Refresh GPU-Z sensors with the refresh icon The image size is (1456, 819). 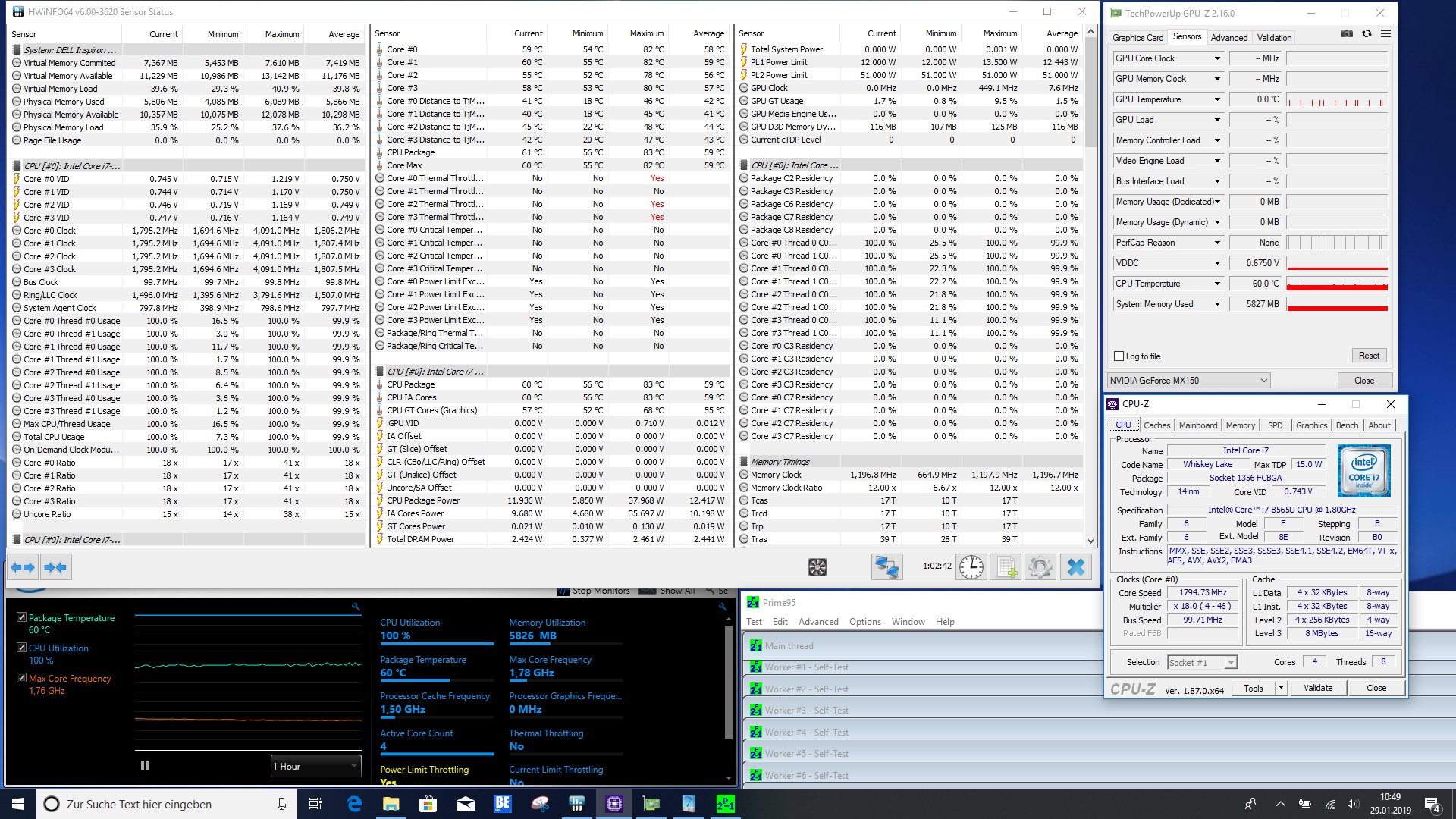click(x=1367, y=34)
